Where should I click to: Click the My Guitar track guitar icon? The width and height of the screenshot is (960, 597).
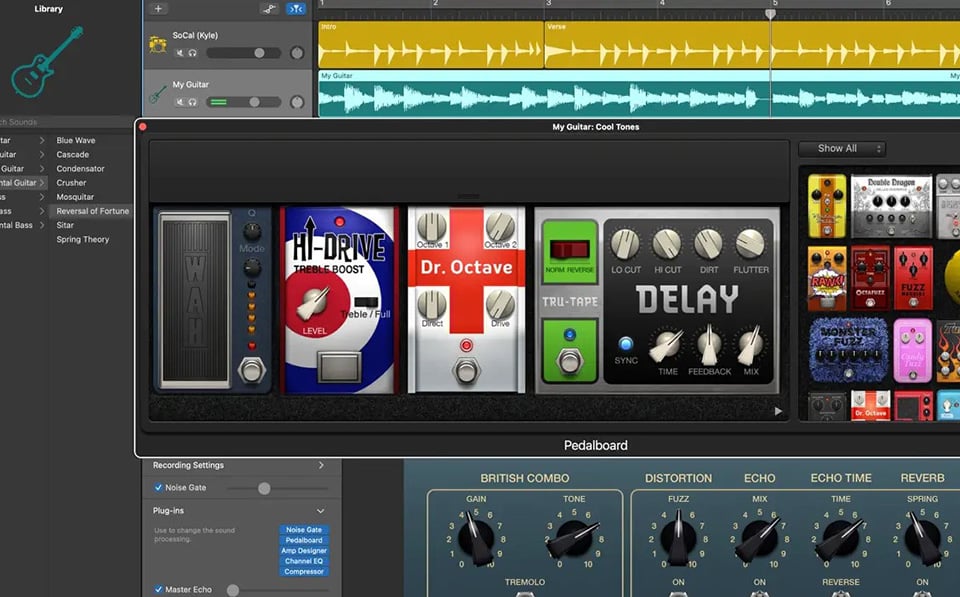tap(157, 94)
